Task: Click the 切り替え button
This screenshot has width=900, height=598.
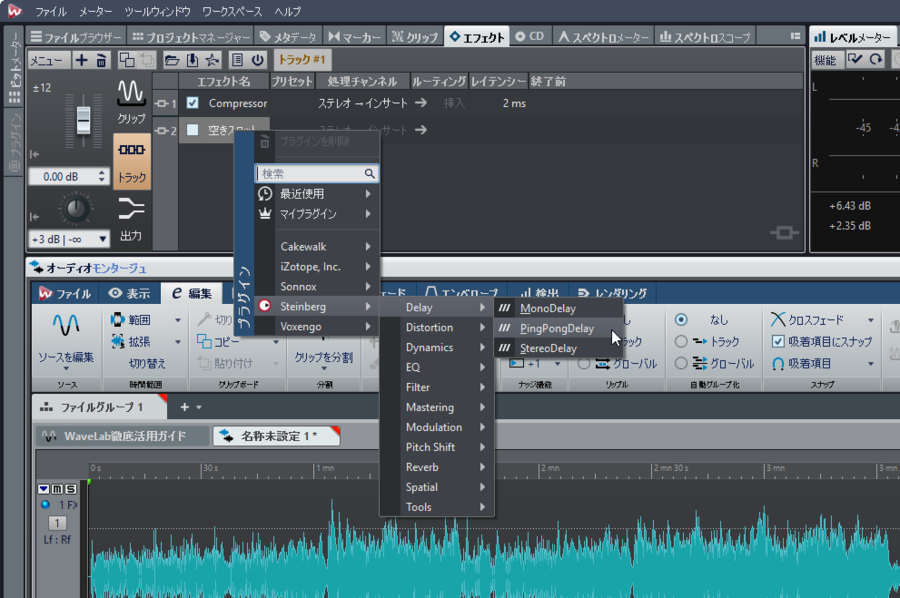Action: point(147,363)
